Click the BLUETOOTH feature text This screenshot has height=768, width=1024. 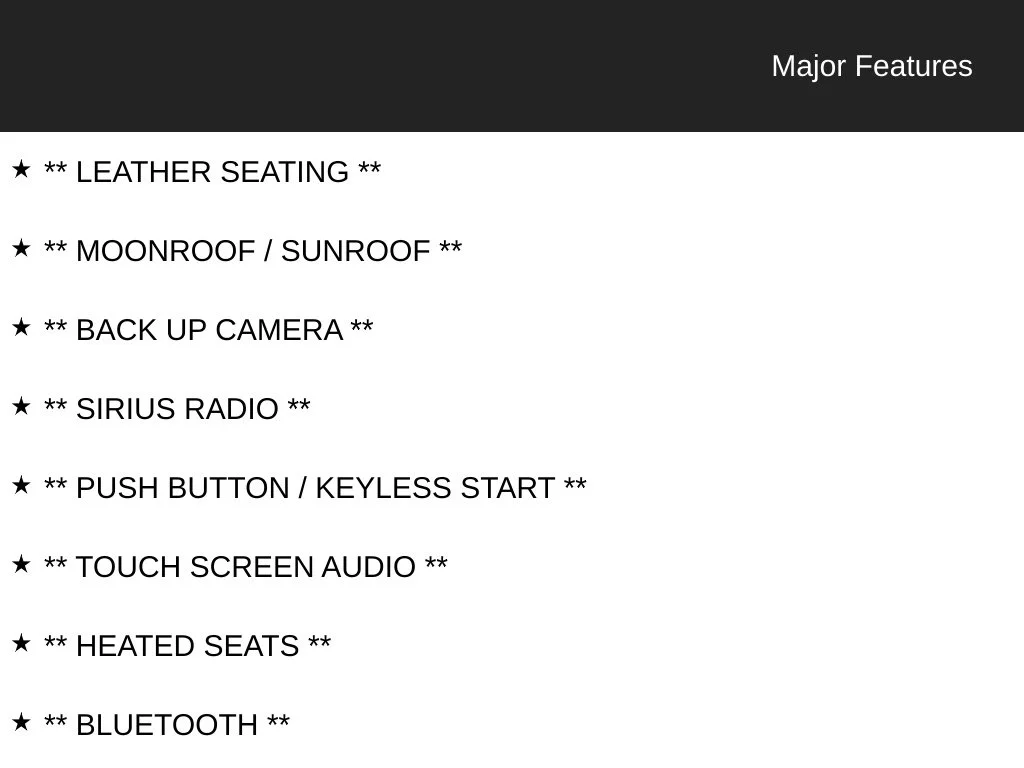click(x=167, y=726)
